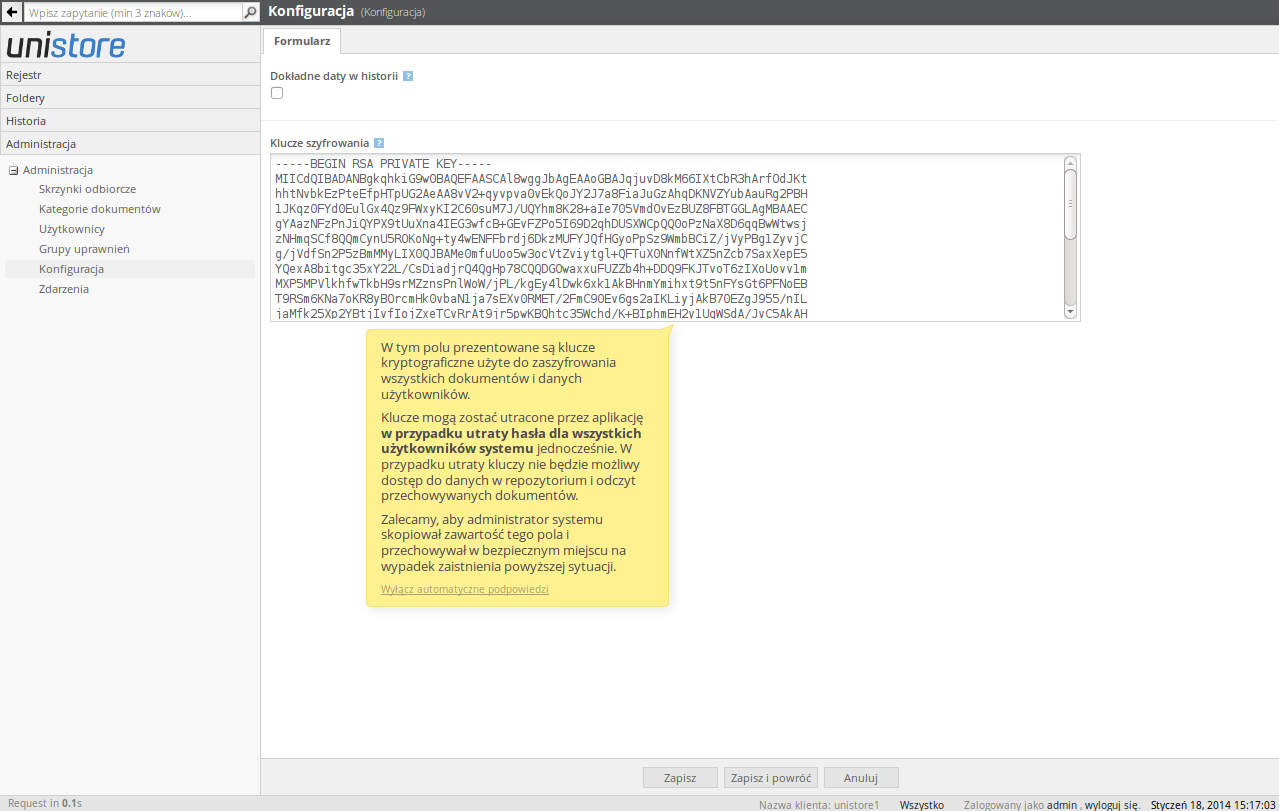Image resolution: width=1279 pixels, height=811 pixels.
Task: Switch to the Formularz tab
Action: pos(302,41)
